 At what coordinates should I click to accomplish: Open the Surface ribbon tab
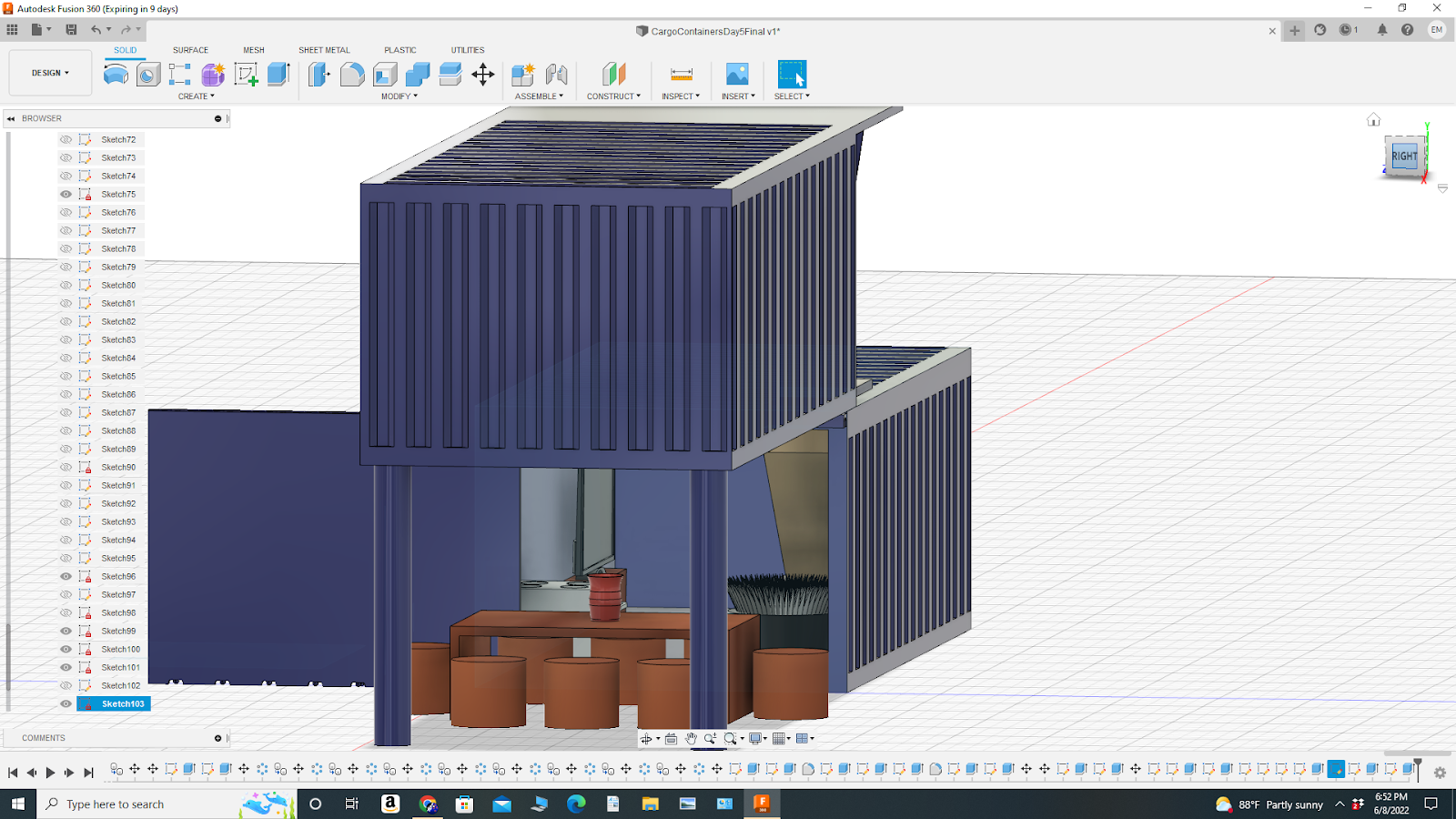click(x=190, y=50)
